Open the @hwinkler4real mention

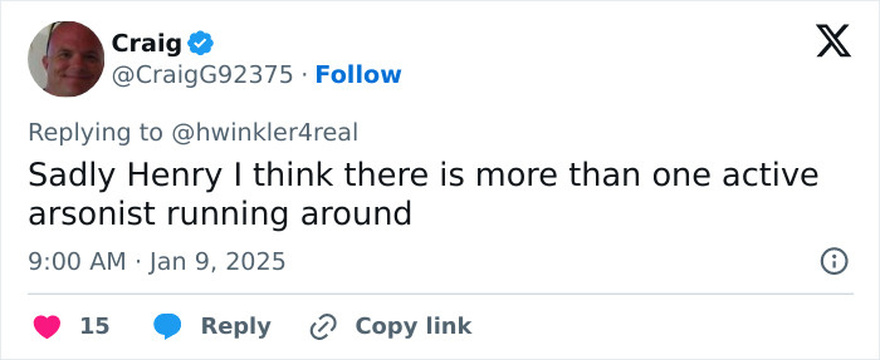point(264,133)
